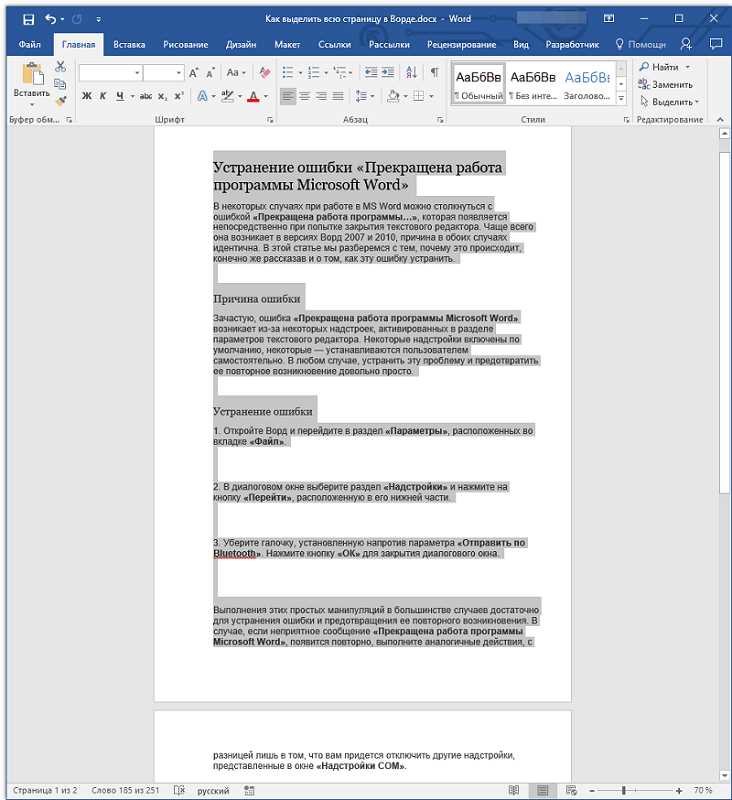Switch to the Разработчик tab
The image size is (732, 800).
point(572,44)
